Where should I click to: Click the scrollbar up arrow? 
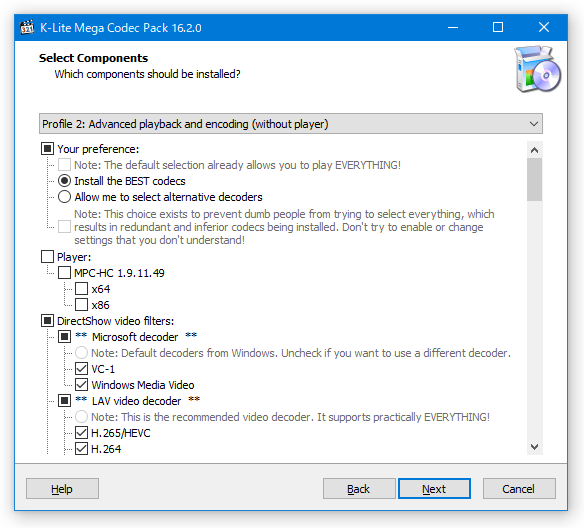coord(534,150)
